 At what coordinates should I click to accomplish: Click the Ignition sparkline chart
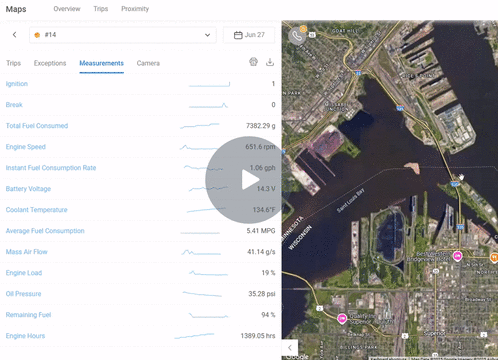pos(209,84)
